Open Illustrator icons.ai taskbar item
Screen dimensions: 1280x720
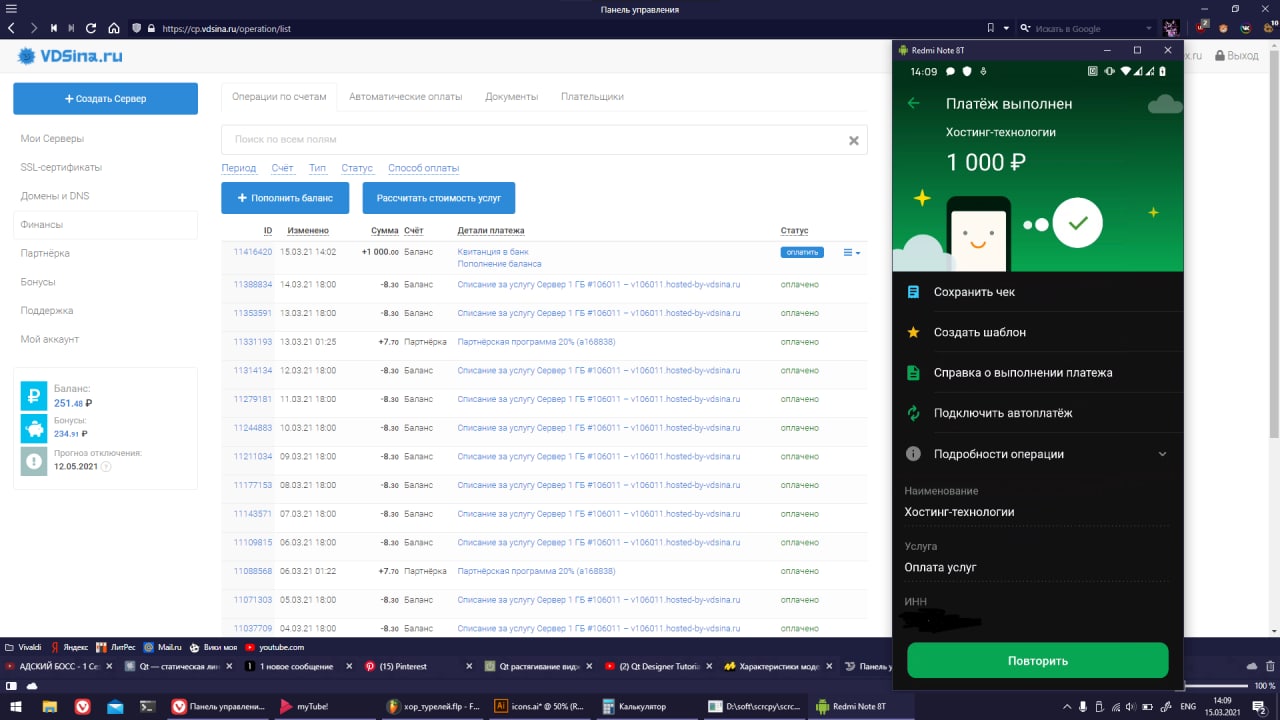538,706
